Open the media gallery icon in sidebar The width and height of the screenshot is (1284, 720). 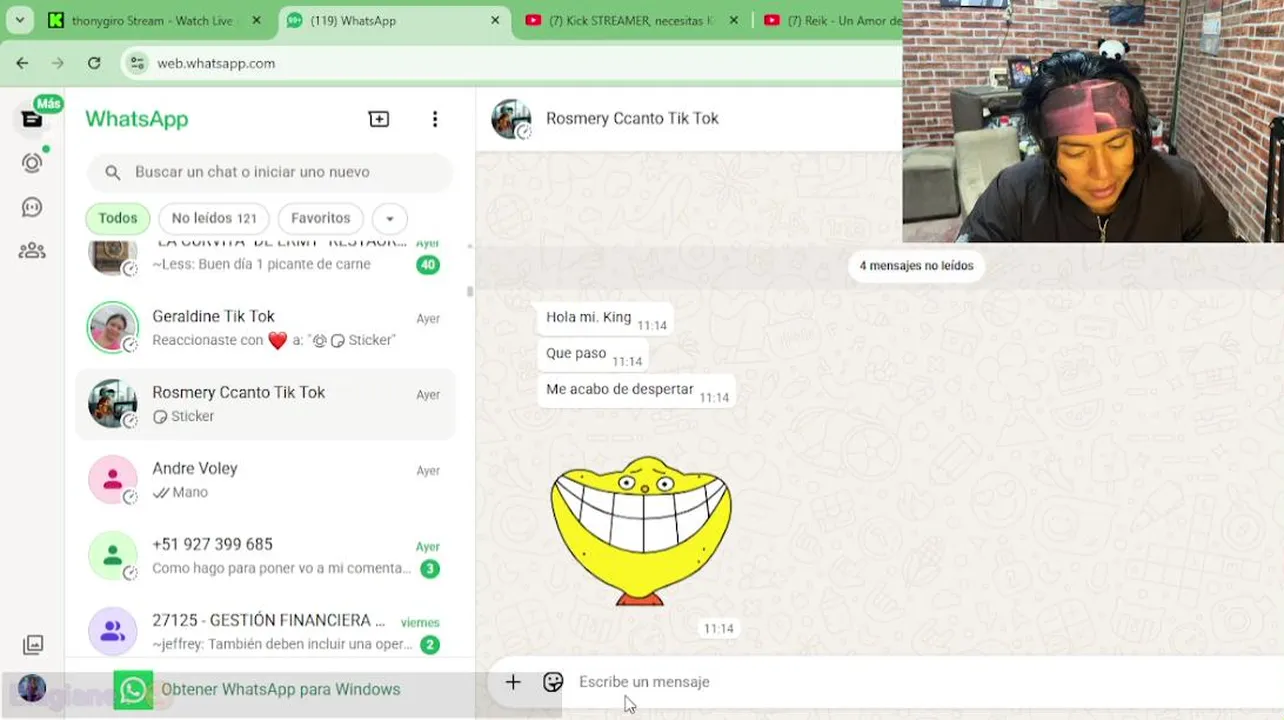tap(33, 645)
